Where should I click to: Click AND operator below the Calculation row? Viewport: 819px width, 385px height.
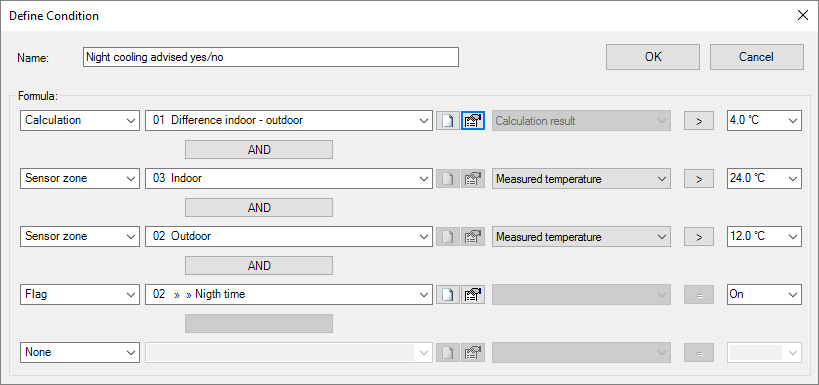tap(259, 150)
